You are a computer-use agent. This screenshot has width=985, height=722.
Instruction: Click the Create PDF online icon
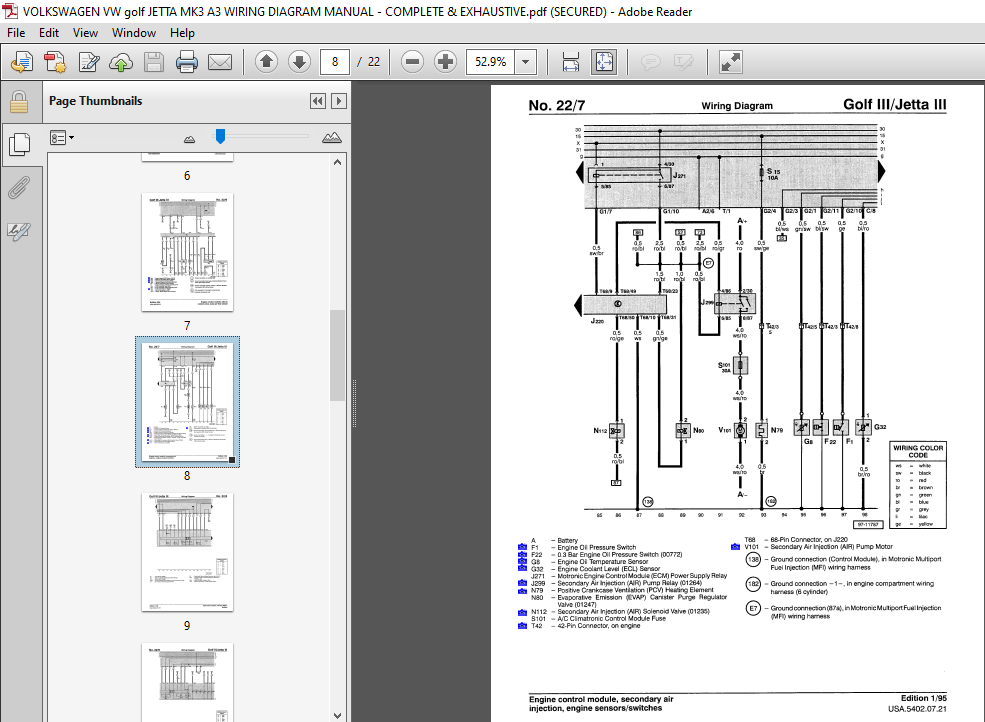[23, 62]
